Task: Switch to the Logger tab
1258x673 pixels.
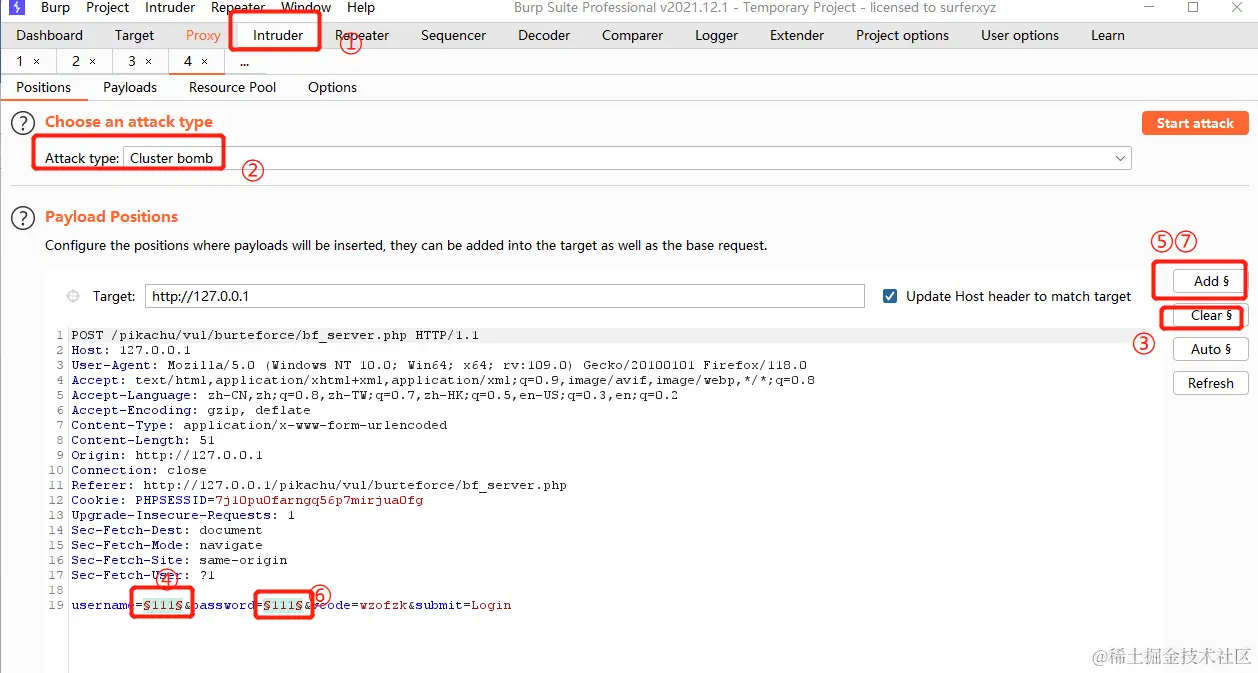Action: tap(717, 35)
